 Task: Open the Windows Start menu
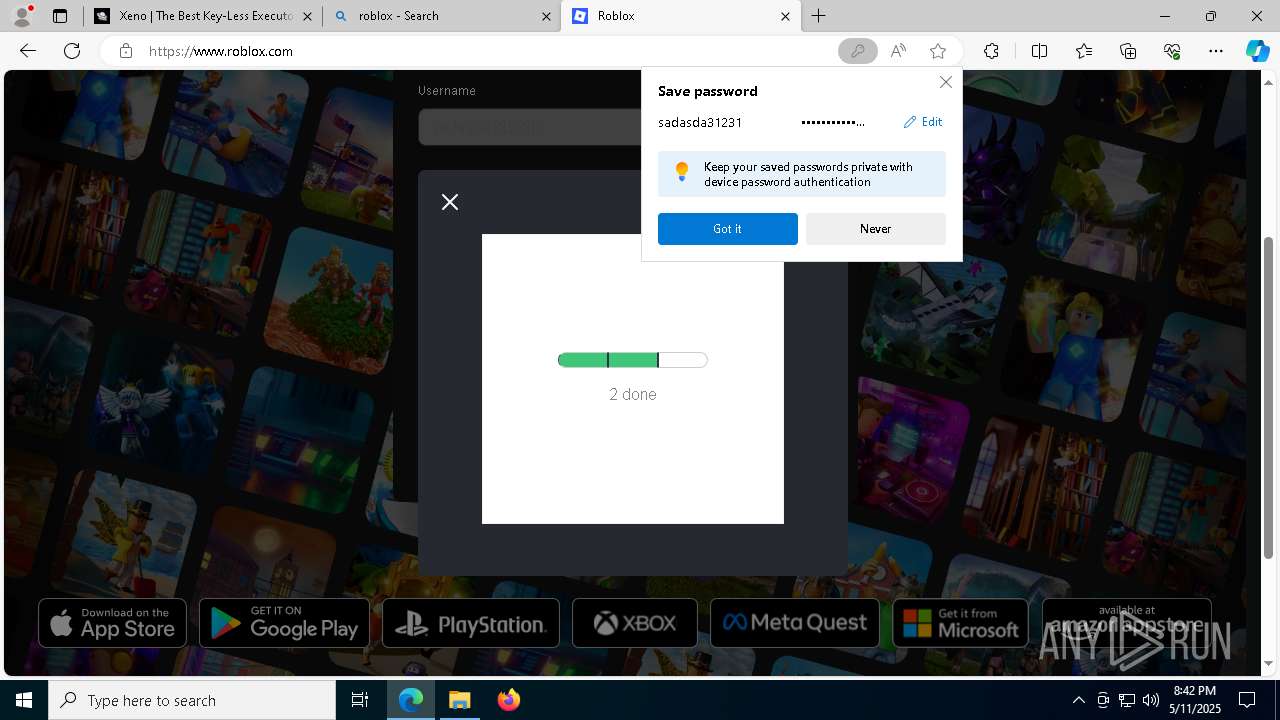pyautogui.click(x=24, y=700)
